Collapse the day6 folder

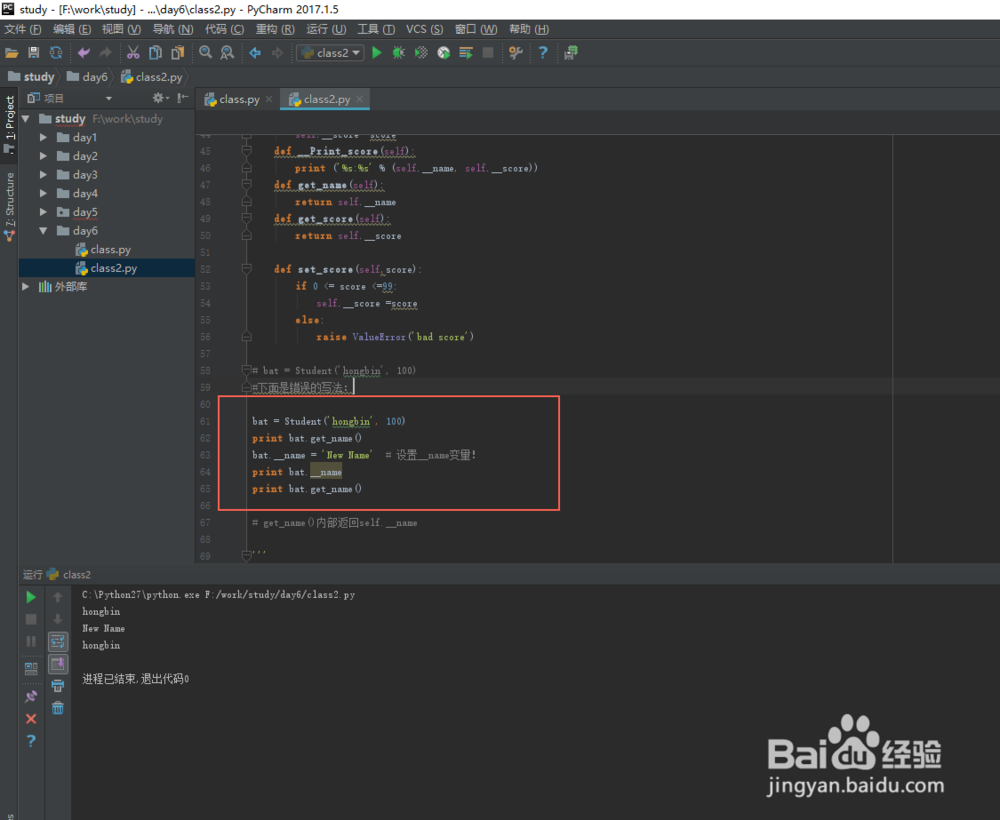pos(43,231)
